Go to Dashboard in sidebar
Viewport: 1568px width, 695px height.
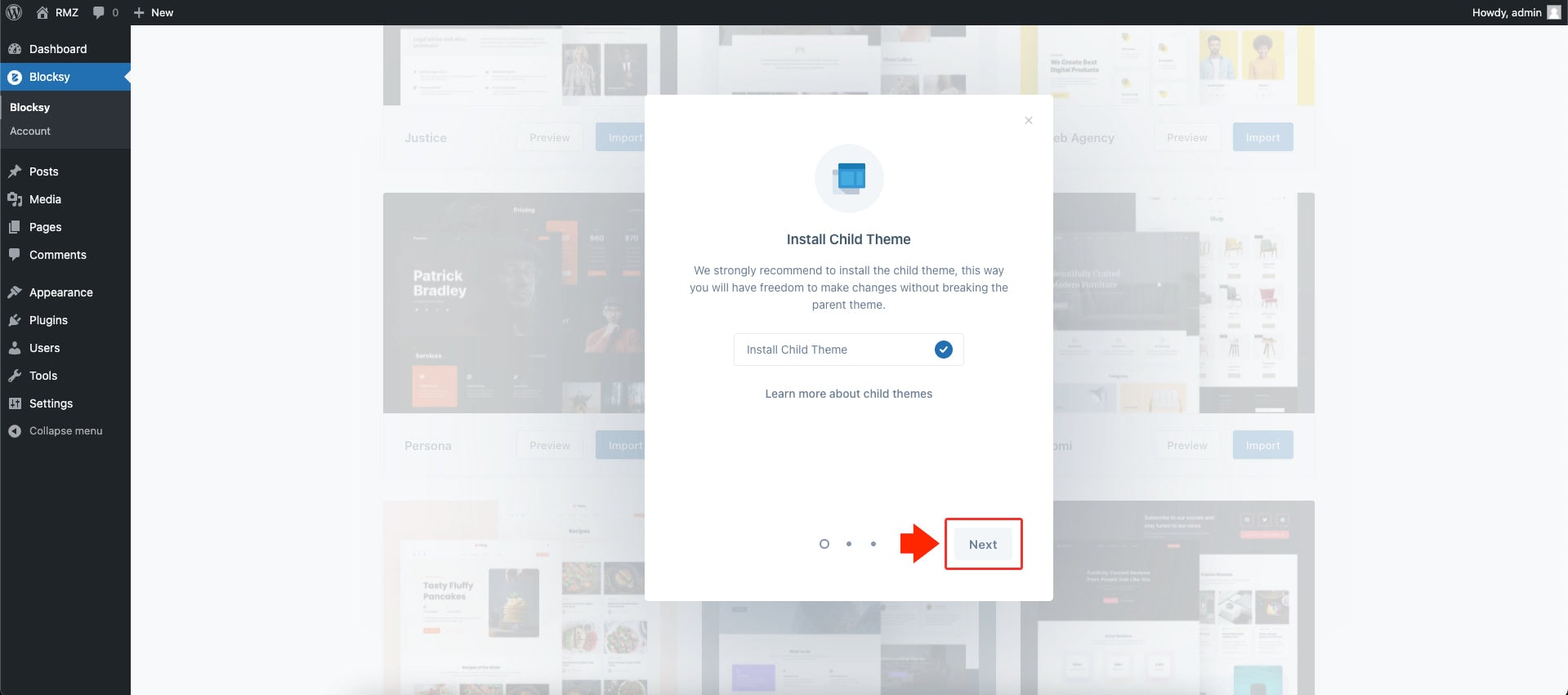65,49
